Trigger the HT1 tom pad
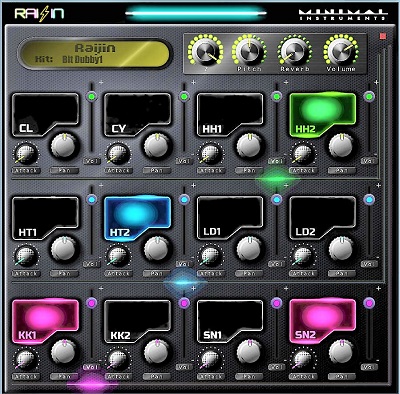The image size is (400, 394). click(46, 218)
